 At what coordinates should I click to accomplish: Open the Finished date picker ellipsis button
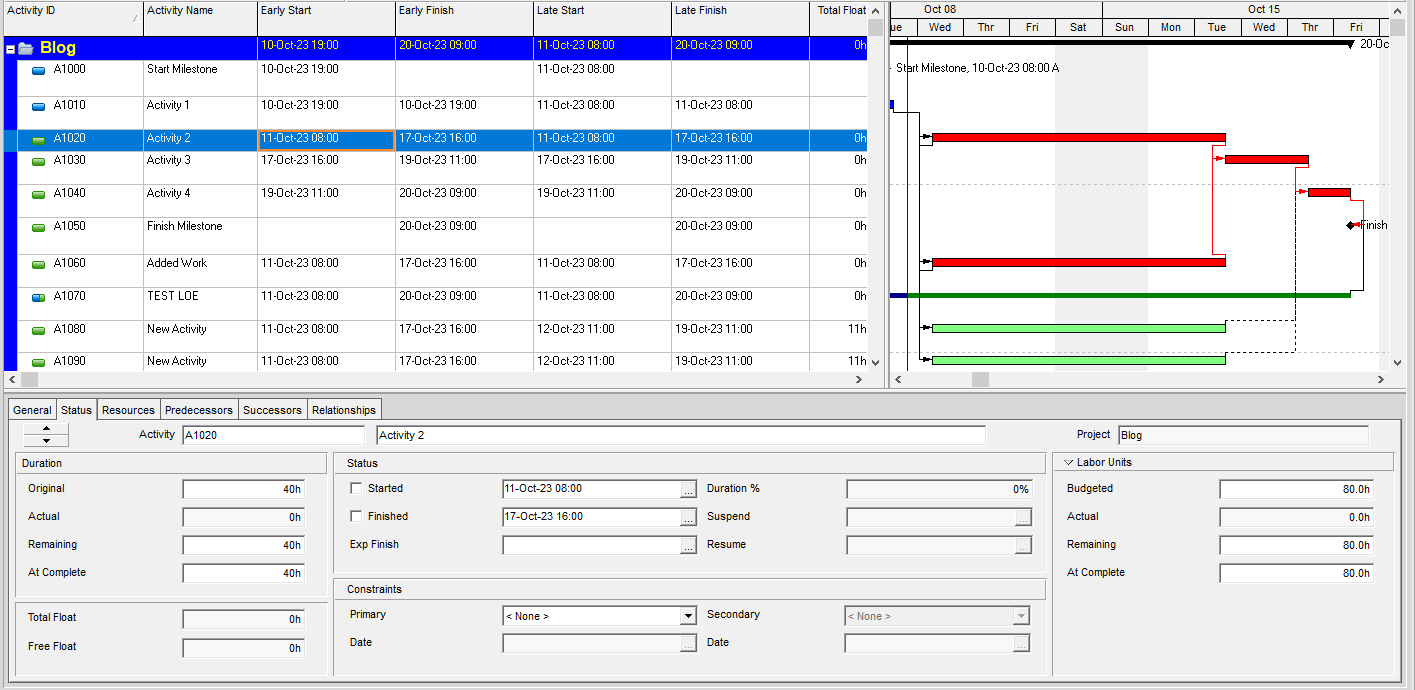688,517
